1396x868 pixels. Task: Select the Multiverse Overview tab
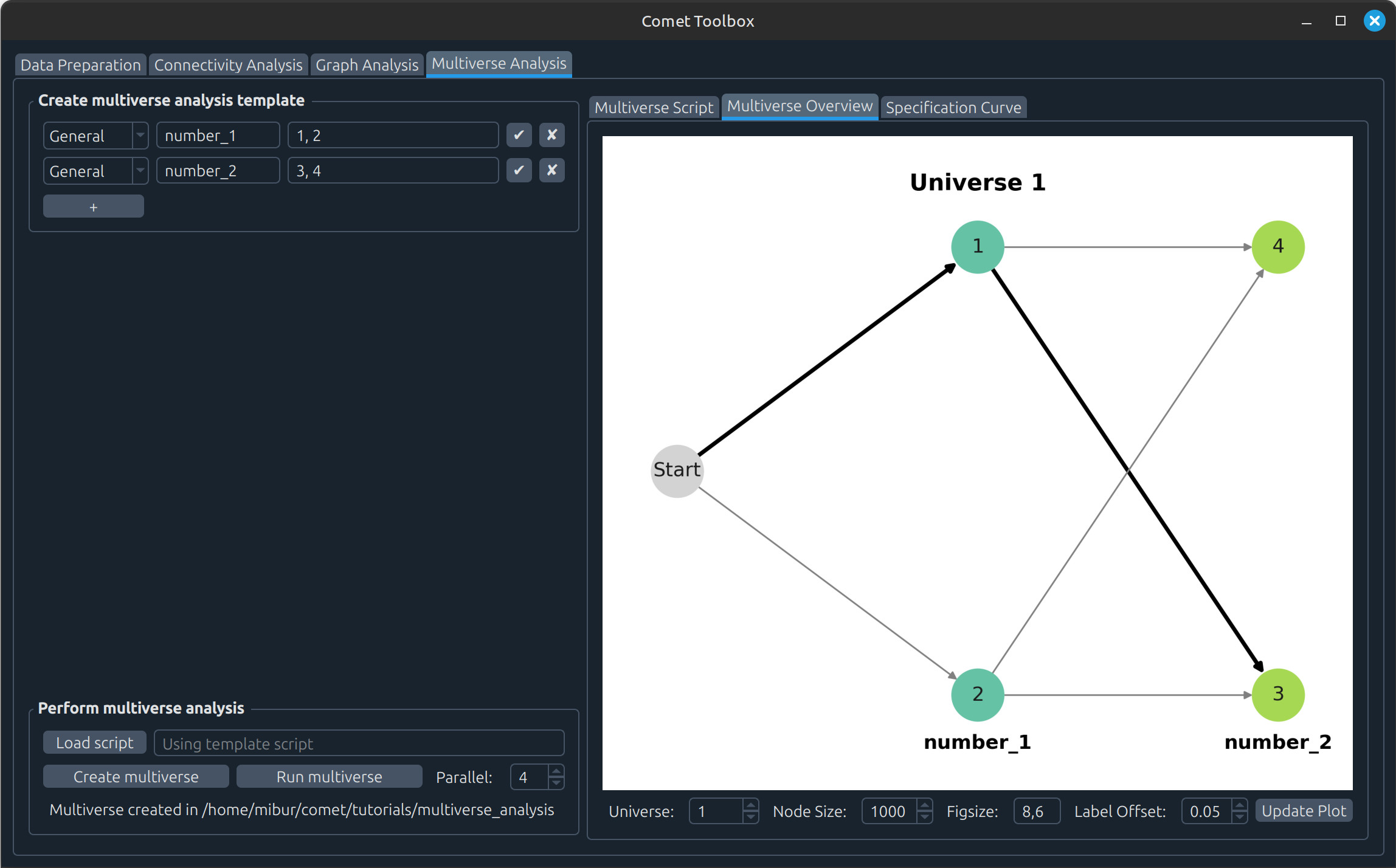tap(800, 106)
